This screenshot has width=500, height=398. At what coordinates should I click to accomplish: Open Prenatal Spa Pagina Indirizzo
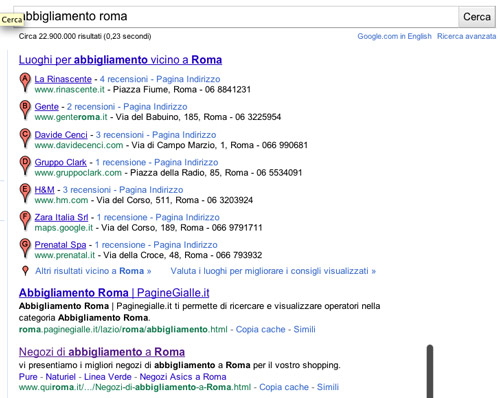(185, 245)
